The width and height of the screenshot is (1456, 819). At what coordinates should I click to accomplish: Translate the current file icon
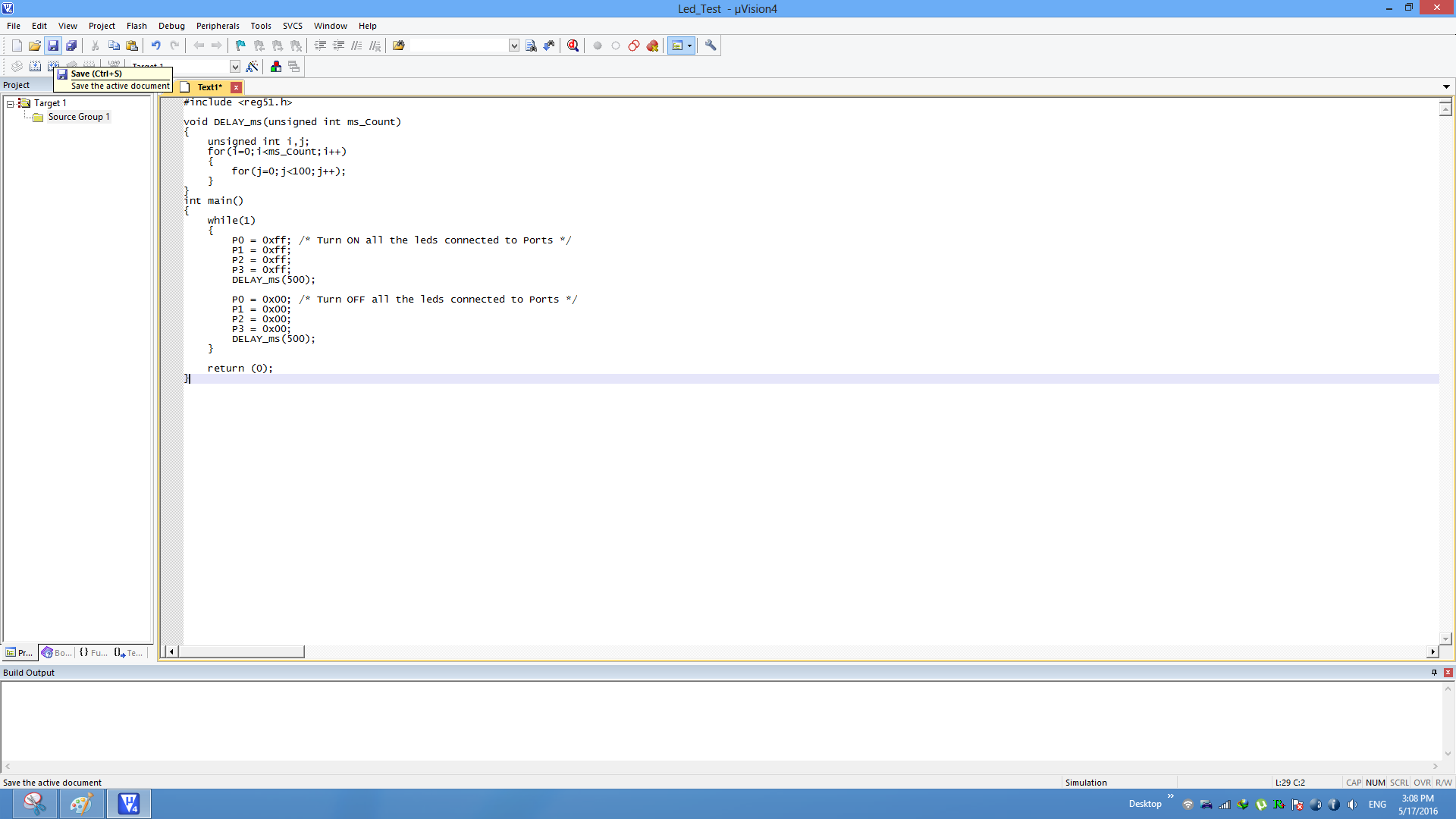pos(17,66)
